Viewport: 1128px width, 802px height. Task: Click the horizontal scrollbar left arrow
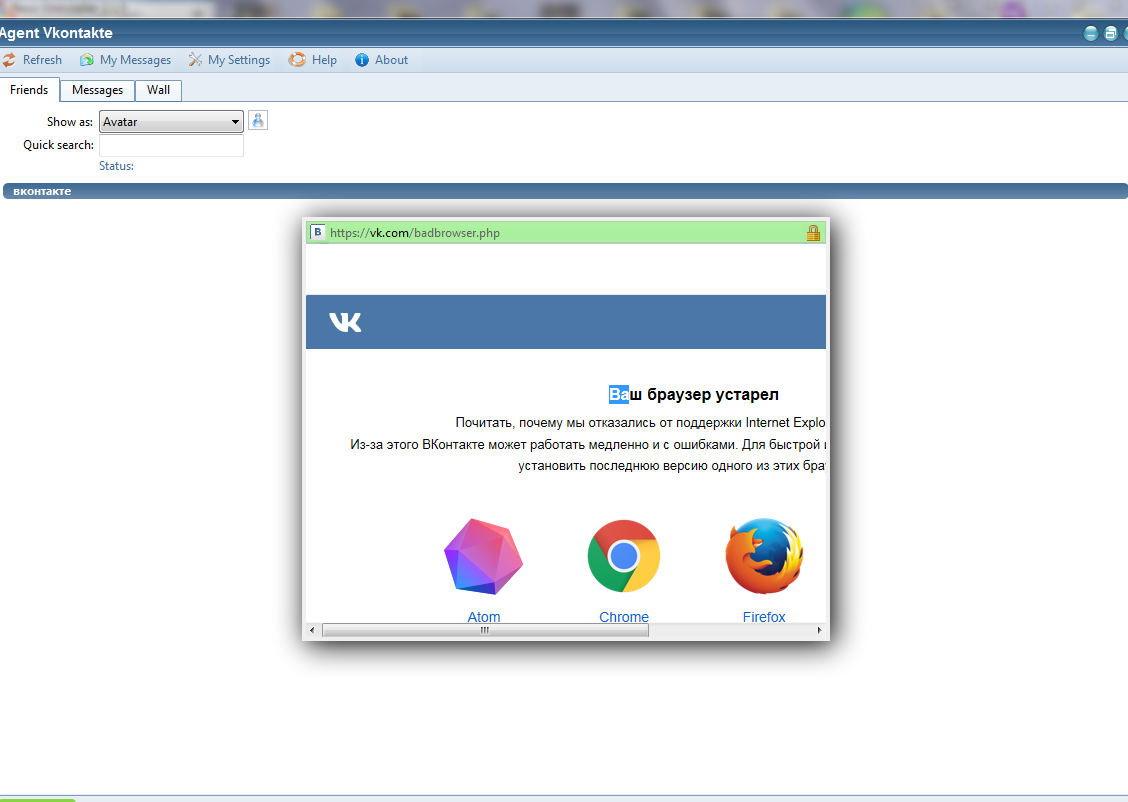click(x=312, y=630)
